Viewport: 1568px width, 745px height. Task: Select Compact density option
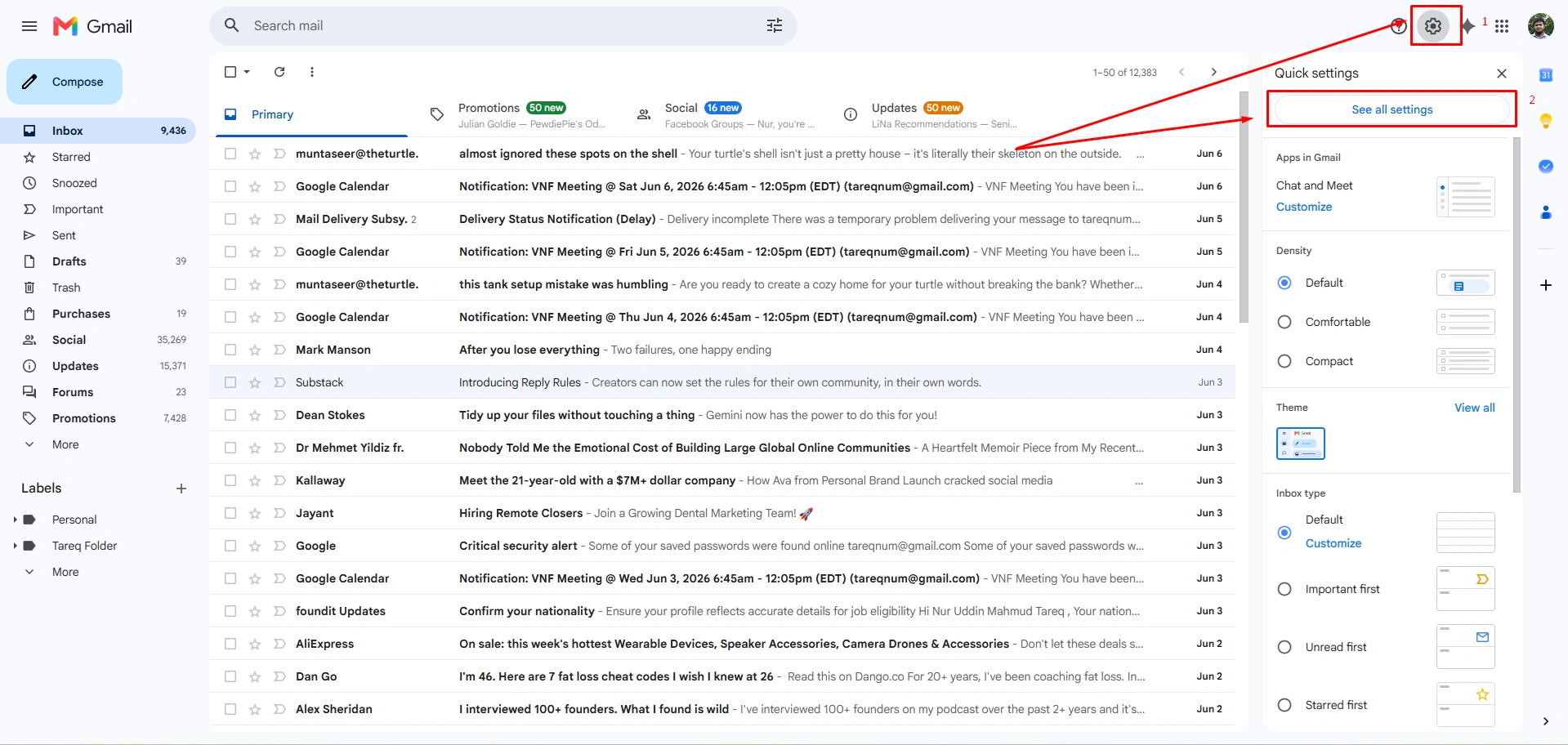pyautogui.click(x=1284, y=361)
